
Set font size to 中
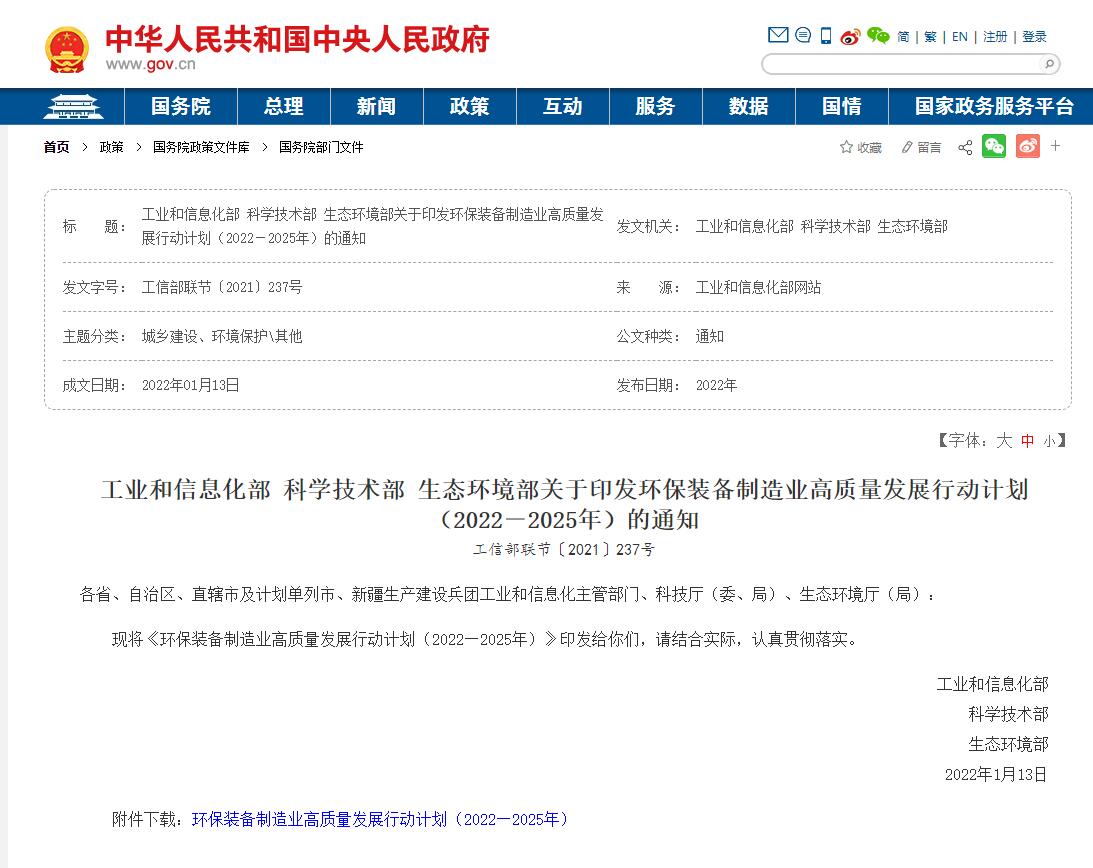1027,440
